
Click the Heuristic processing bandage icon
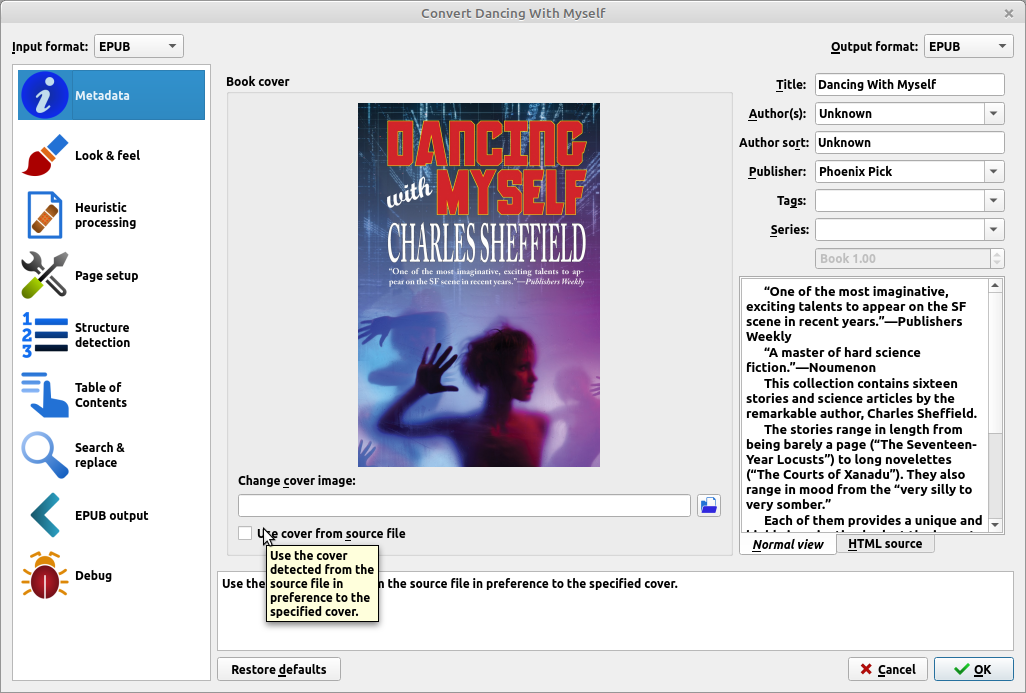tap(44, 215)
